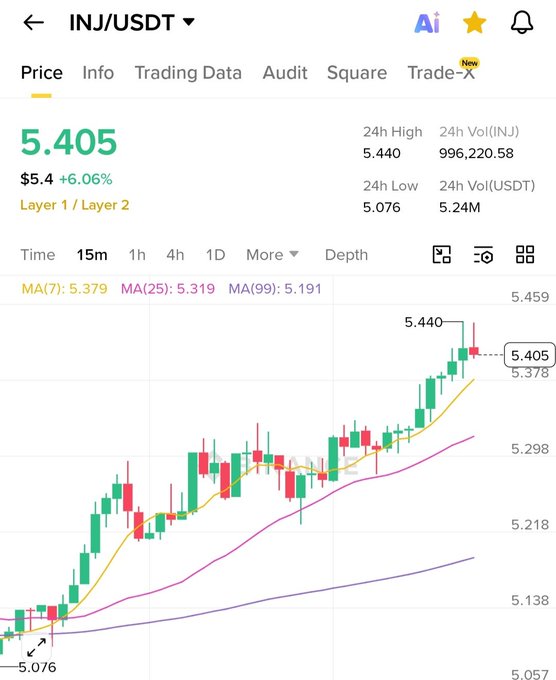Click the 5.405 price tag on axis

530,355
